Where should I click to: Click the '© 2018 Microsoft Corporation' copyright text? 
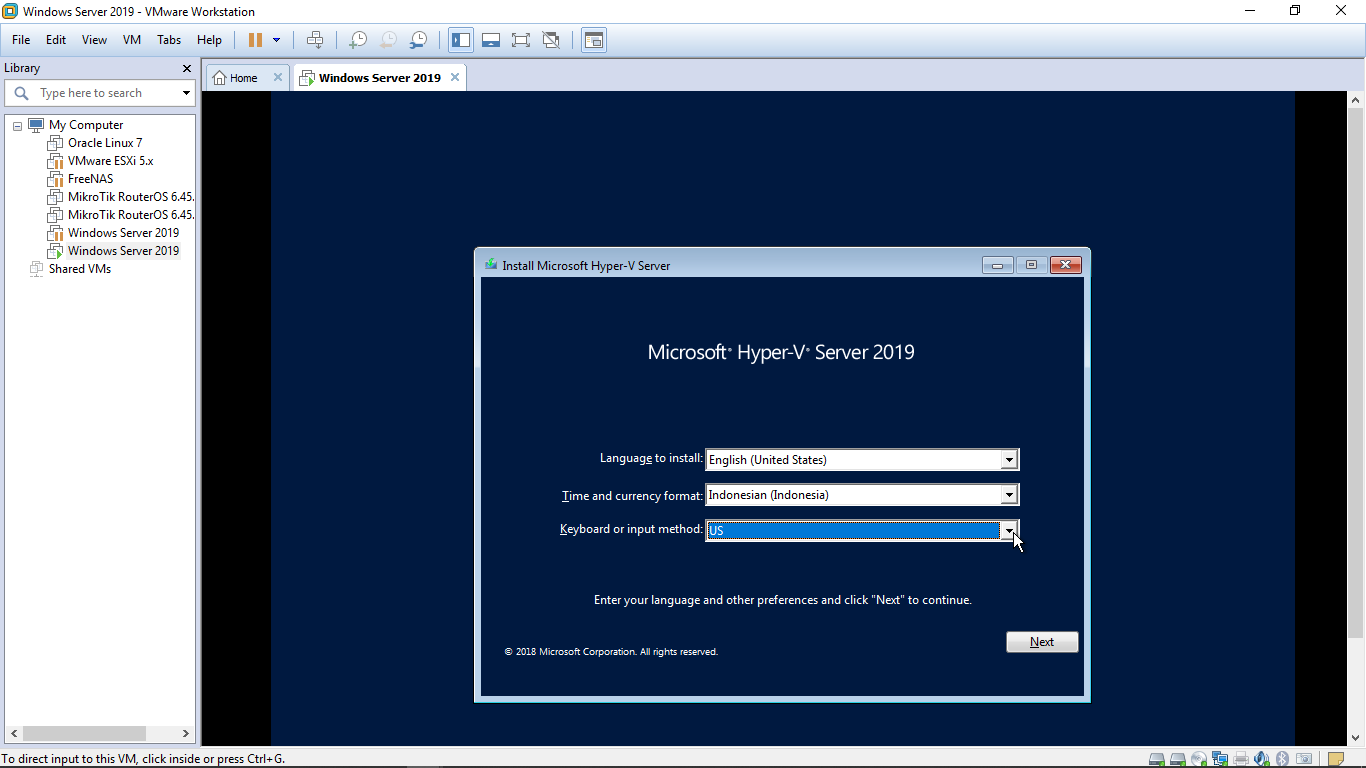pyautogui.click(x=611, y=652)
